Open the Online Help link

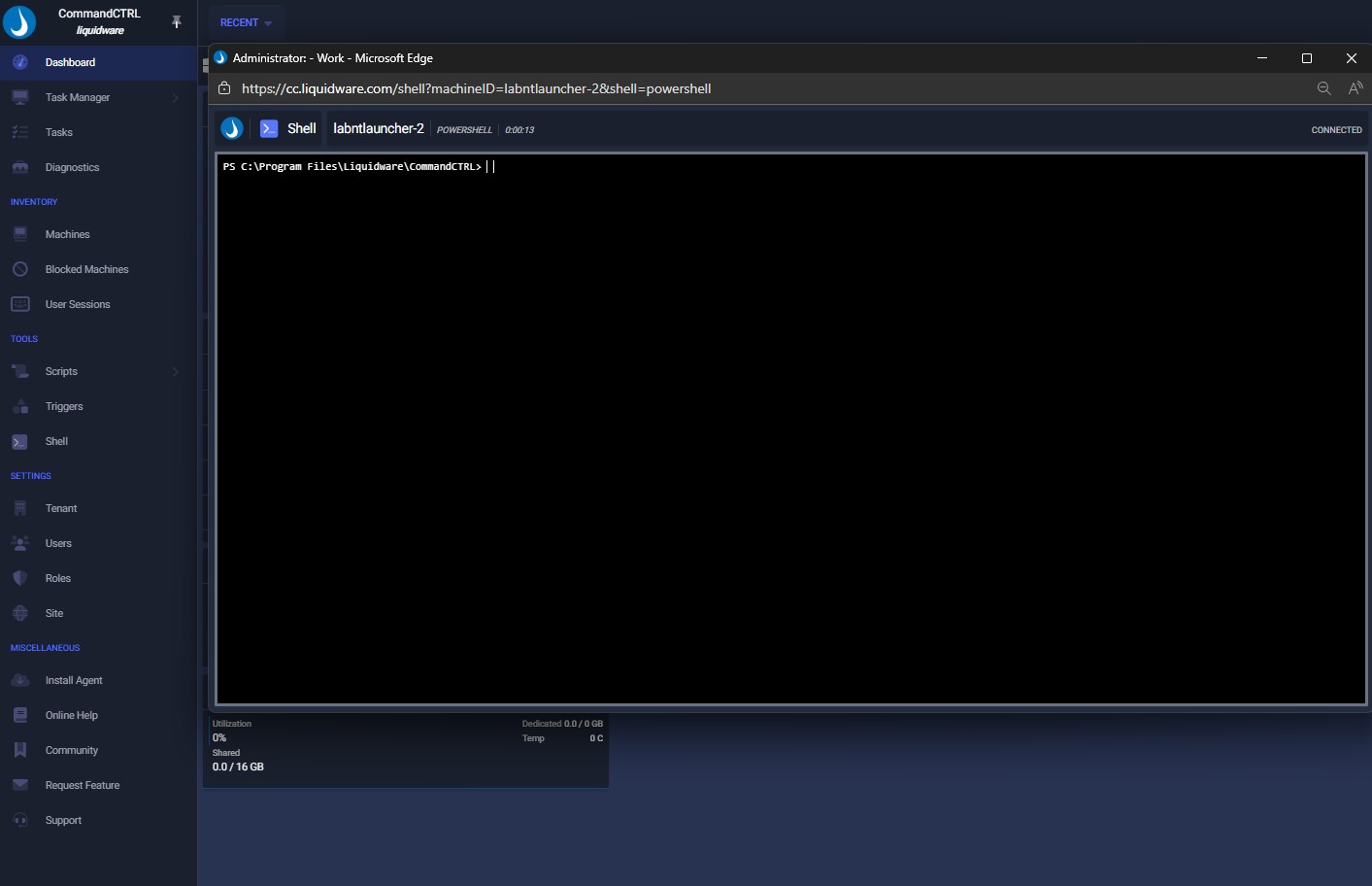(72, 715)
